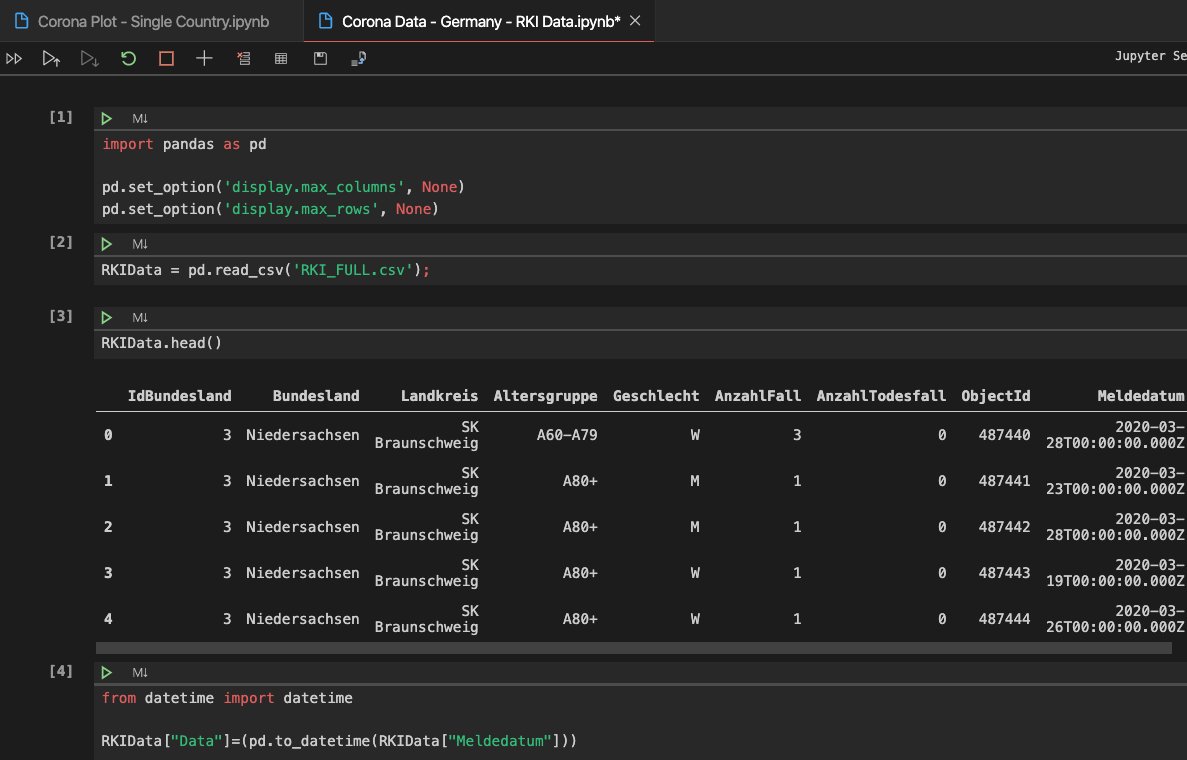Click the execution count of cell three
This screenshot has height=760, width=1187.
(61, 316)
